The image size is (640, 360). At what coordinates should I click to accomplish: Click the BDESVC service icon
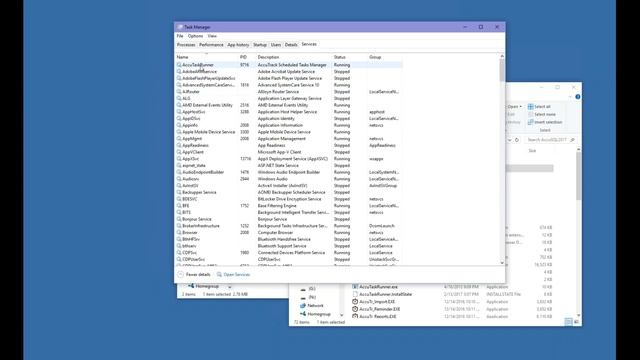coord(179,199)
